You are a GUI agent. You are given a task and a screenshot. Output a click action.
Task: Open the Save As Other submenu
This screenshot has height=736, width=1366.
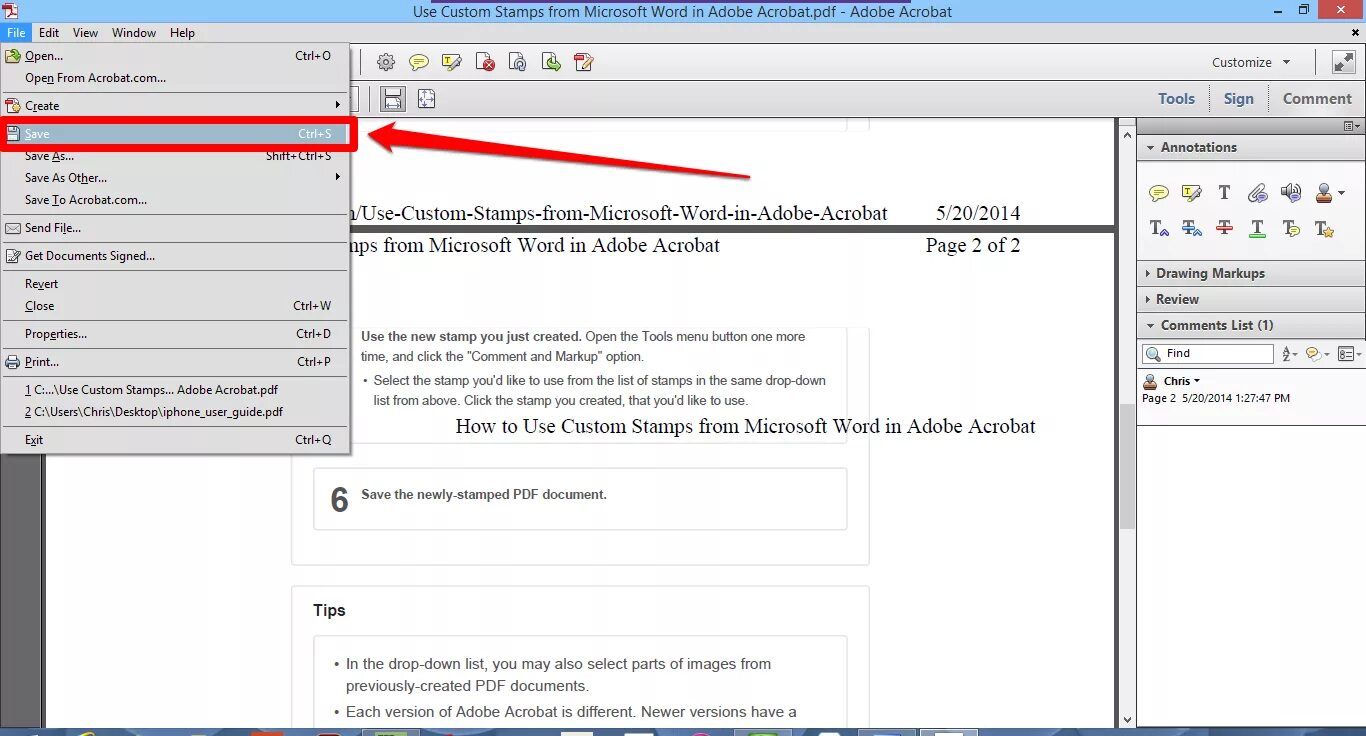[x=175, y=178]
